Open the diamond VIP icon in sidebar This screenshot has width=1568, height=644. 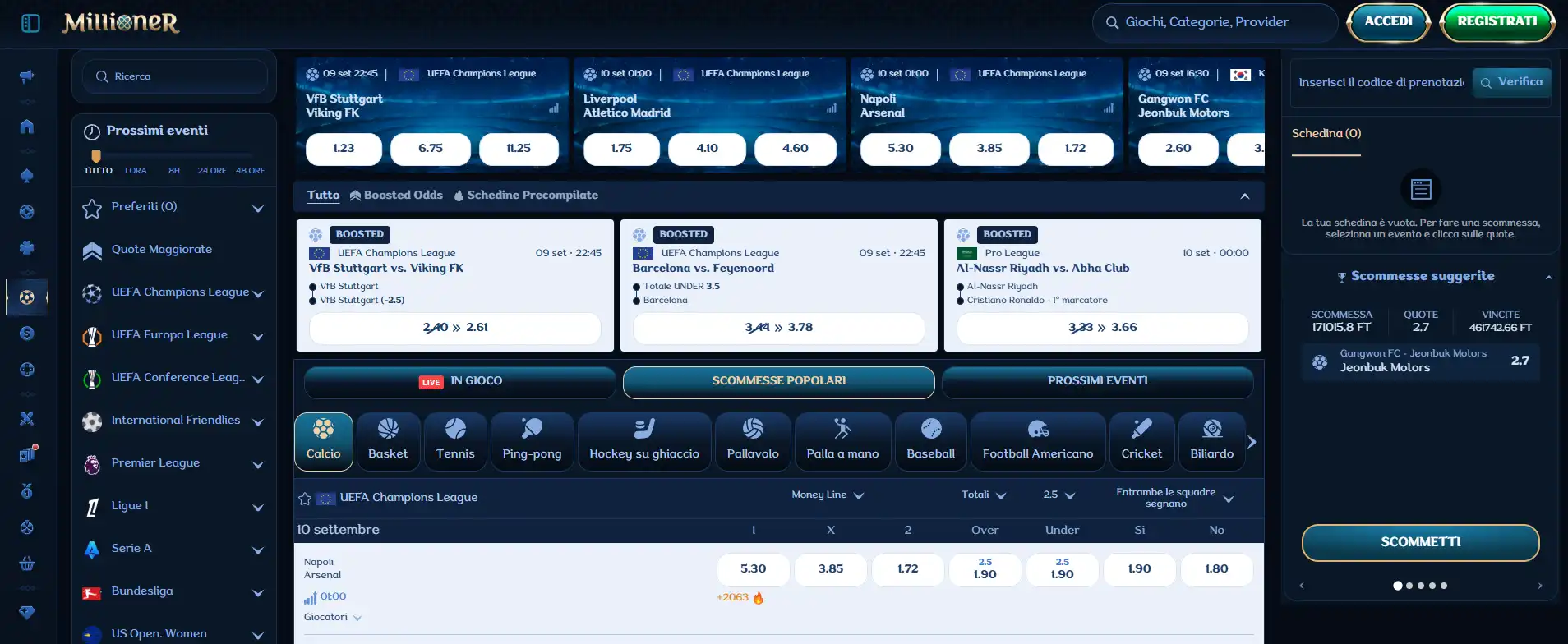(x=27, y=613)
